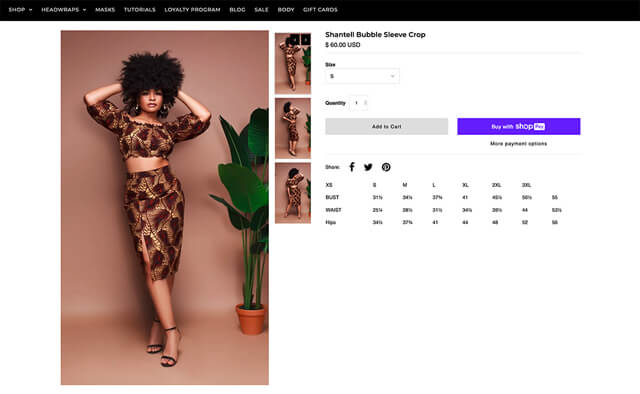This screenshot has height=394, width=640.
Task: Expand the SHOP menu
Action: 20,9
